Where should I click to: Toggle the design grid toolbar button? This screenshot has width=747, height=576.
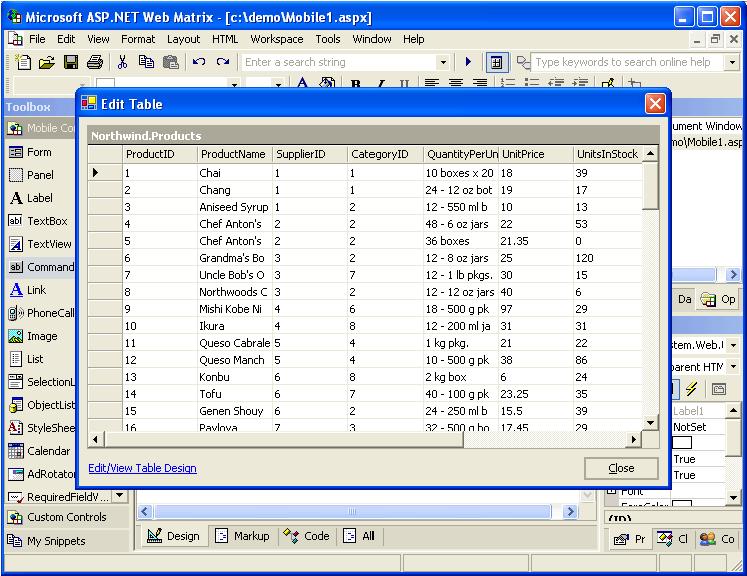[496, 62]
